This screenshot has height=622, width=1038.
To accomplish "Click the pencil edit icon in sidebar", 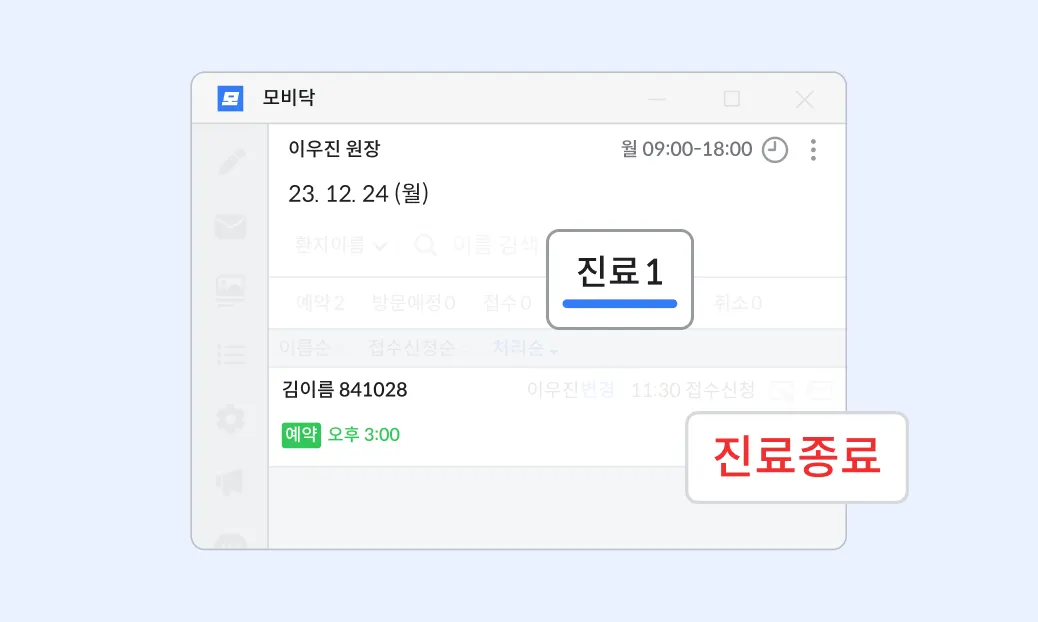I will [232, 162].
